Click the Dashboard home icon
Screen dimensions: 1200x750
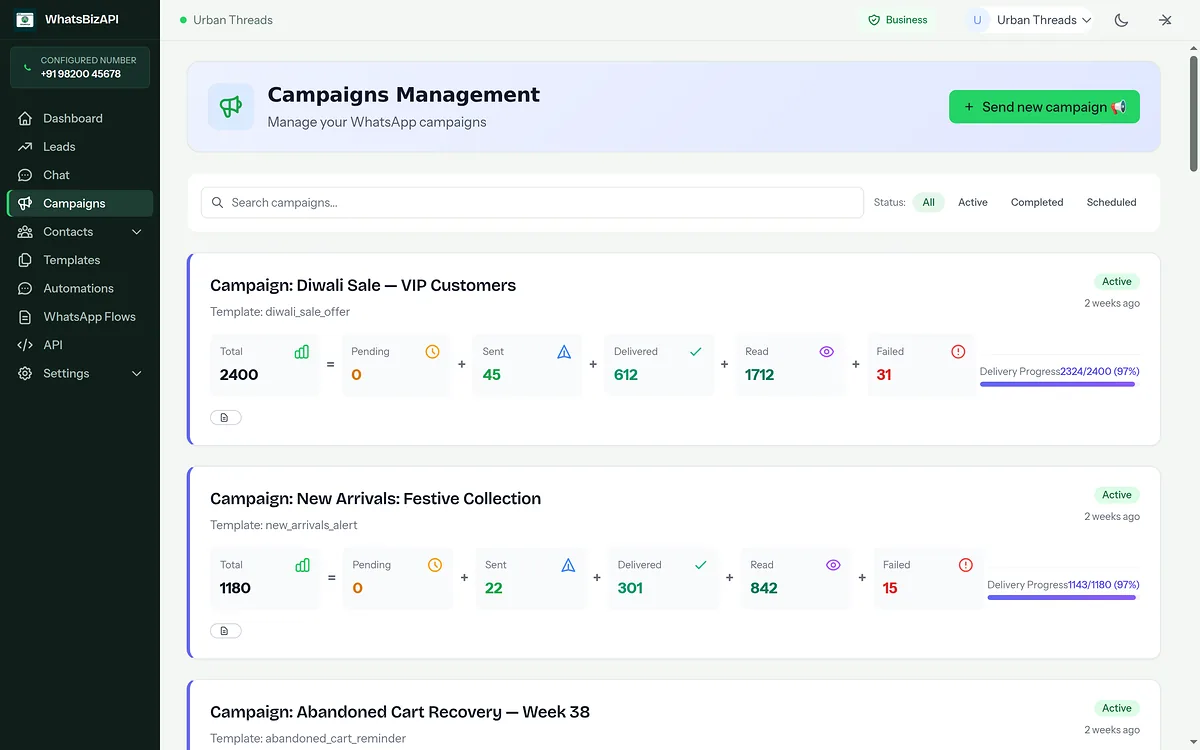pyautogui.click(x=25, y=118)
